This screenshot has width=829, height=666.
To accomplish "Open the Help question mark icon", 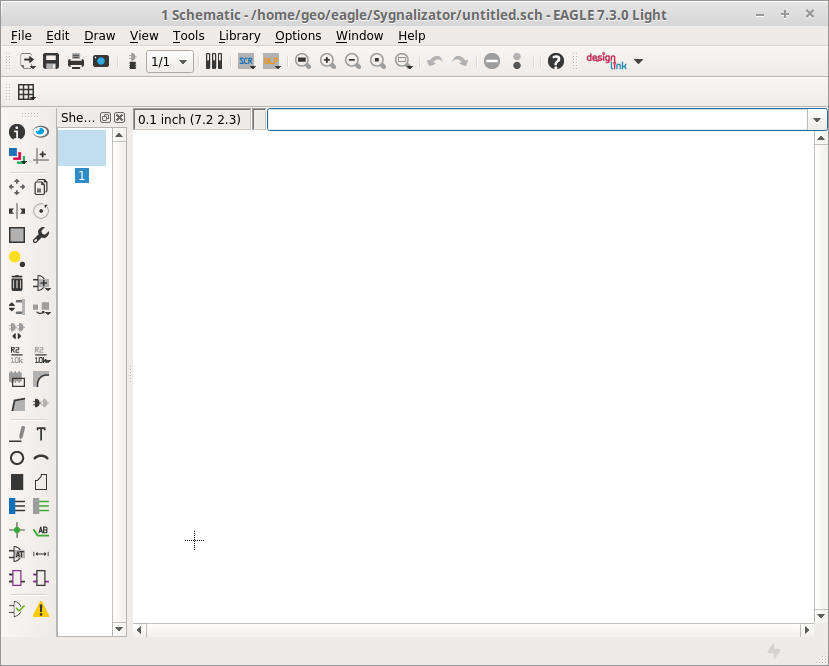I will [x=556, y=61].
